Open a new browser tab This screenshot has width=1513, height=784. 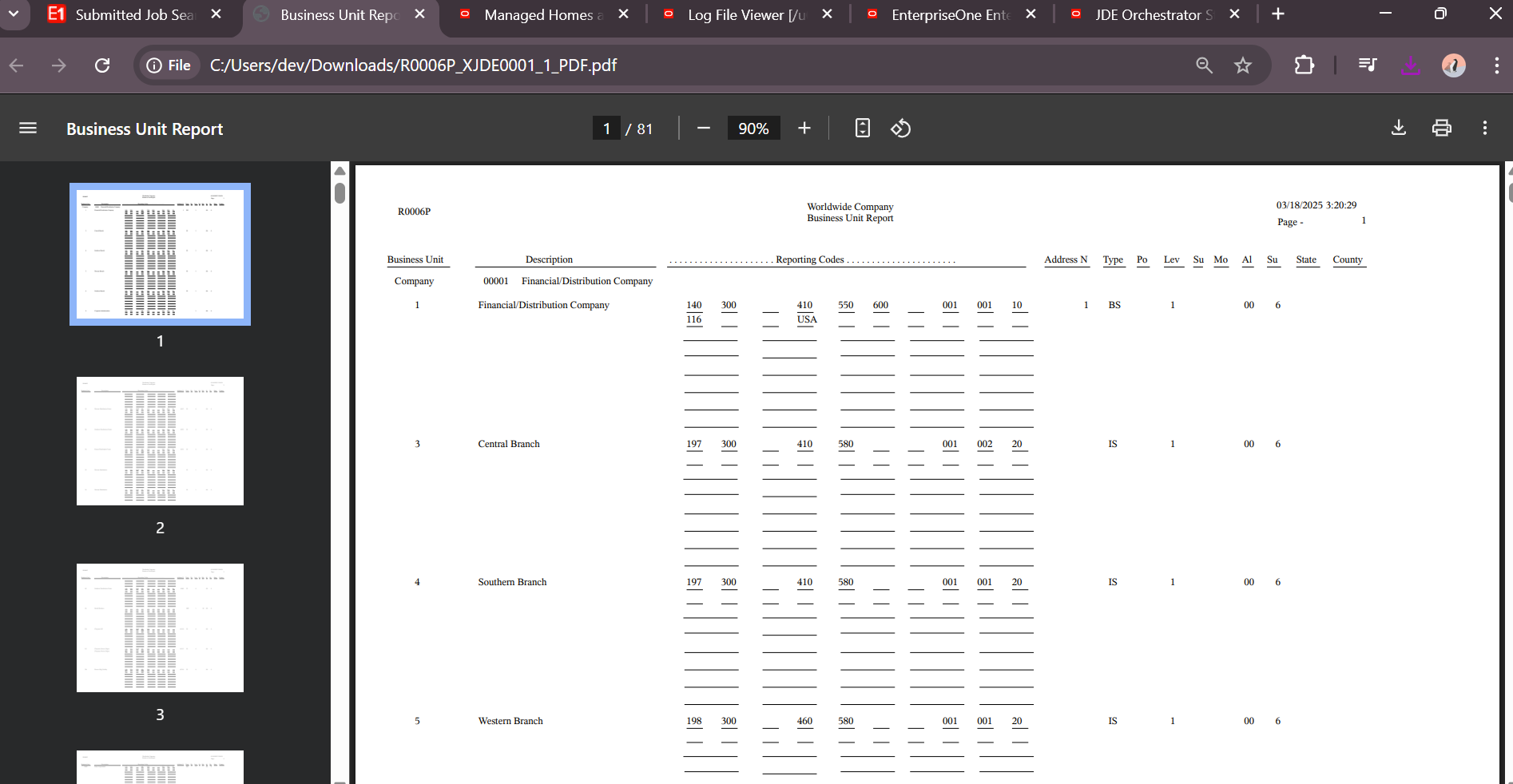tap(1277, 14)
